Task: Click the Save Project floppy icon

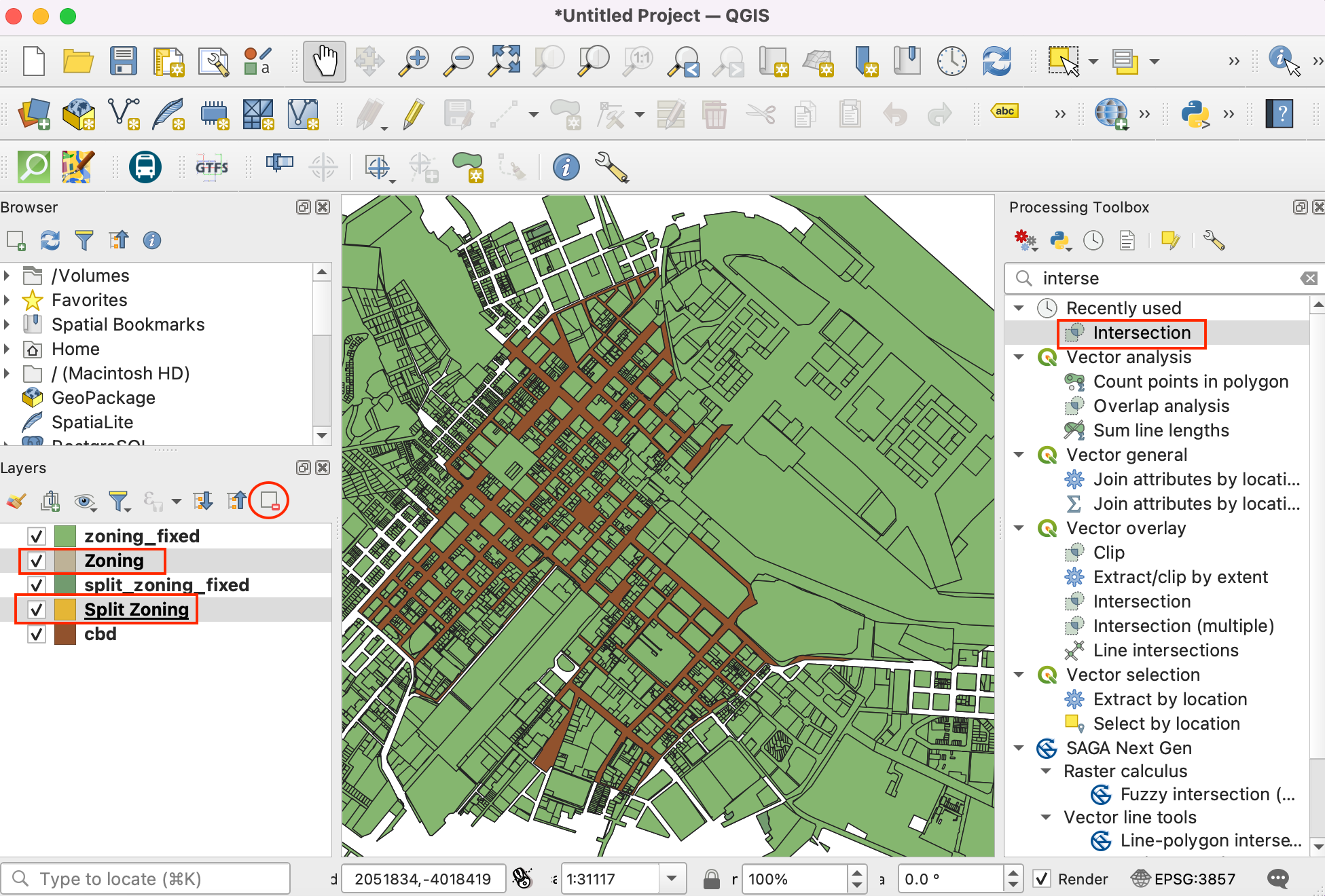Action: point(124,61)
